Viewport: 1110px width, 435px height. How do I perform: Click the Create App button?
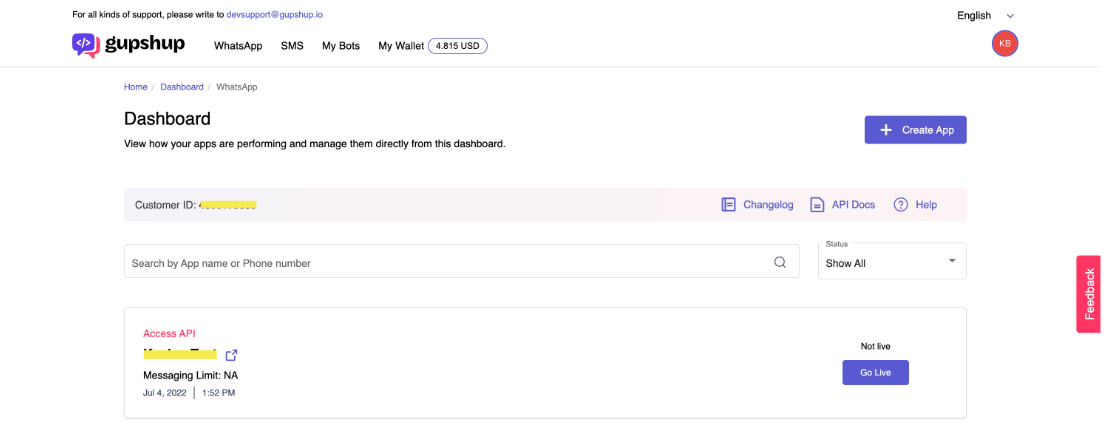coord(915,130)
